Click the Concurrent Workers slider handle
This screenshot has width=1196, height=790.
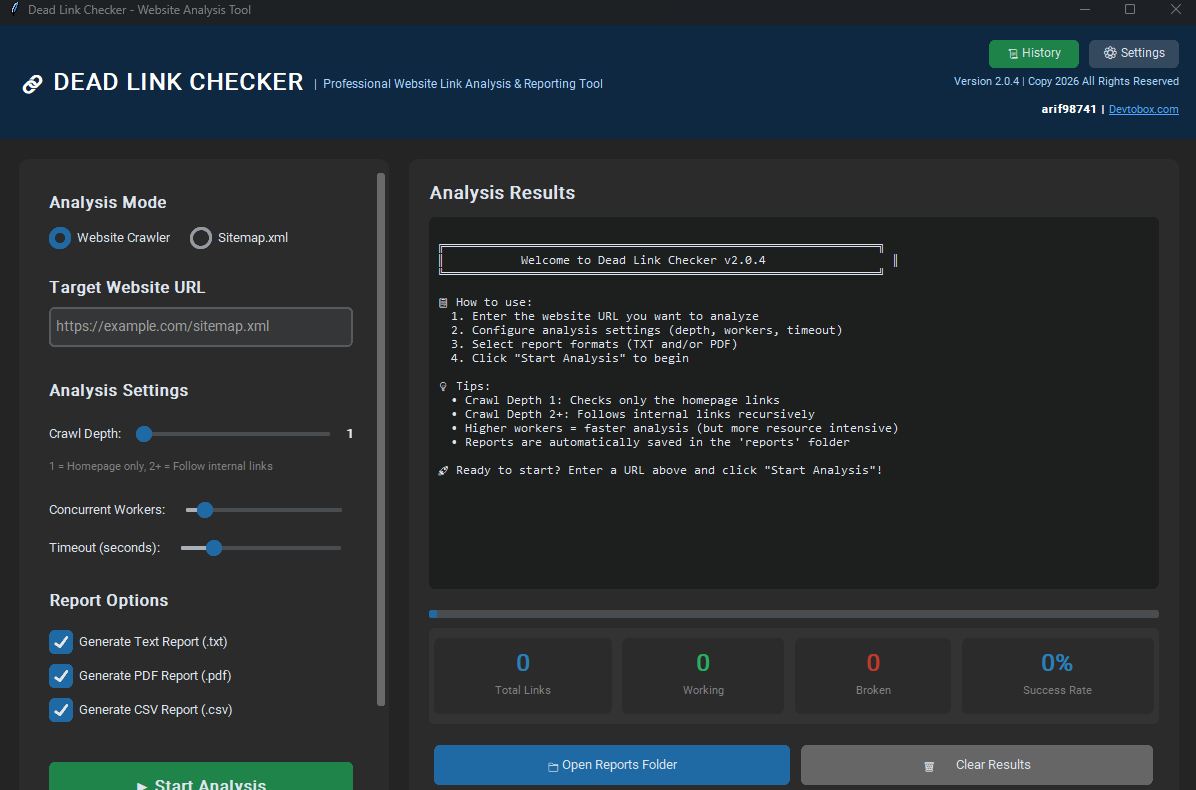[205, 510]
